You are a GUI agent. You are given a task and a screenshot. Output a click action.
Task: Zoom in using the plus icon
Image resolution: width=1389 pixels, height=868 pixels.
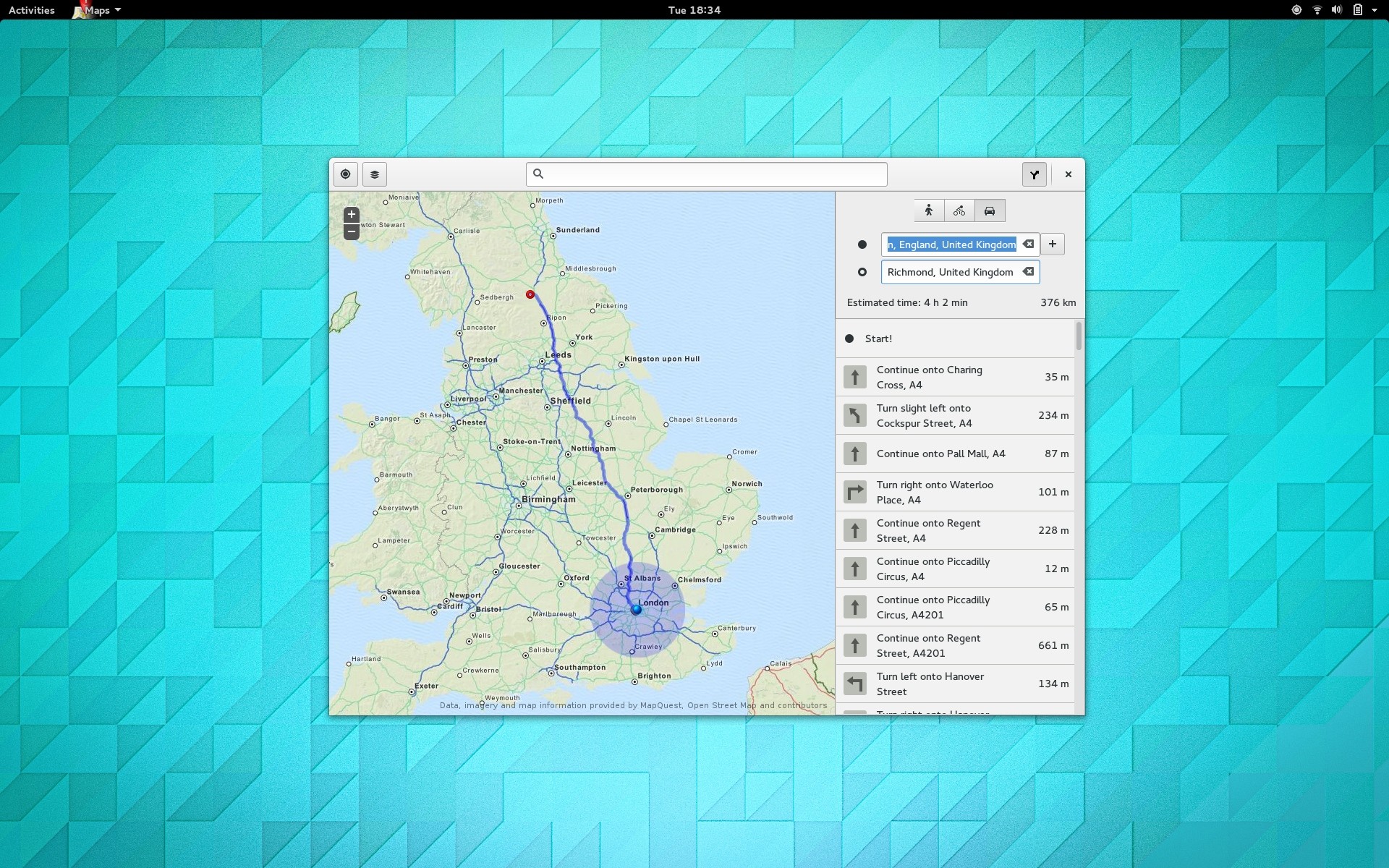click(352, 214)
